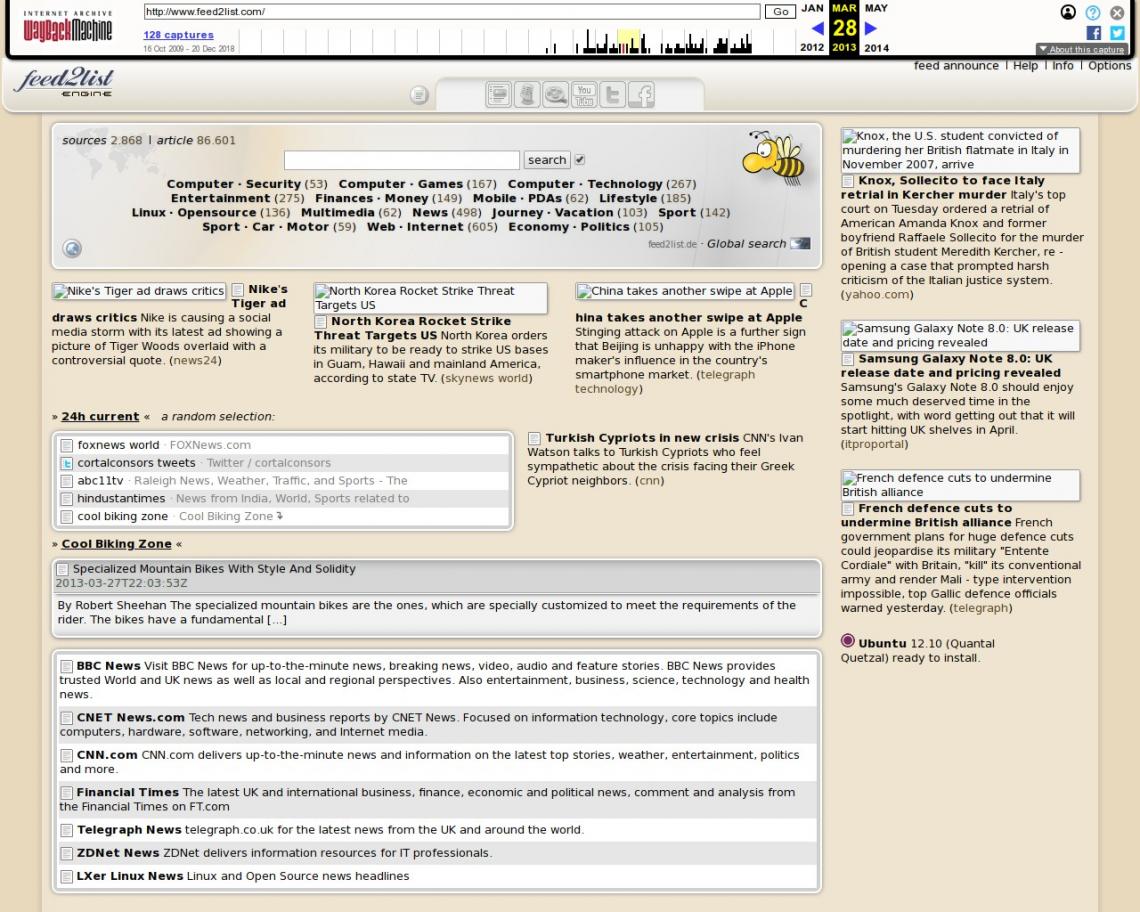Open the Help menu item
The height and width of the screenshot is (912, 1140).
click(x=1025, y=65)
